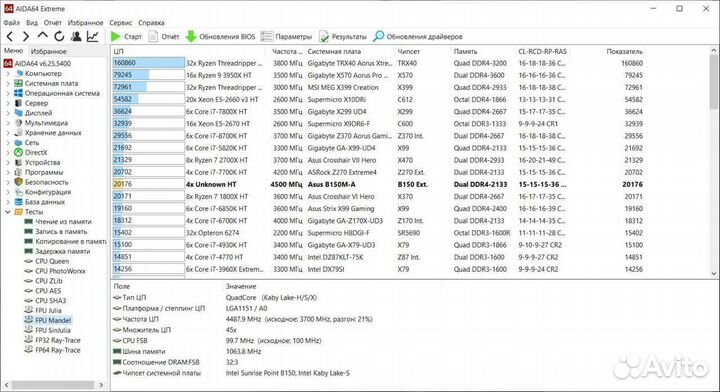The image size is (720, 392).
Task: Select the Безопасность shield icon
Action: click(18, 182)
